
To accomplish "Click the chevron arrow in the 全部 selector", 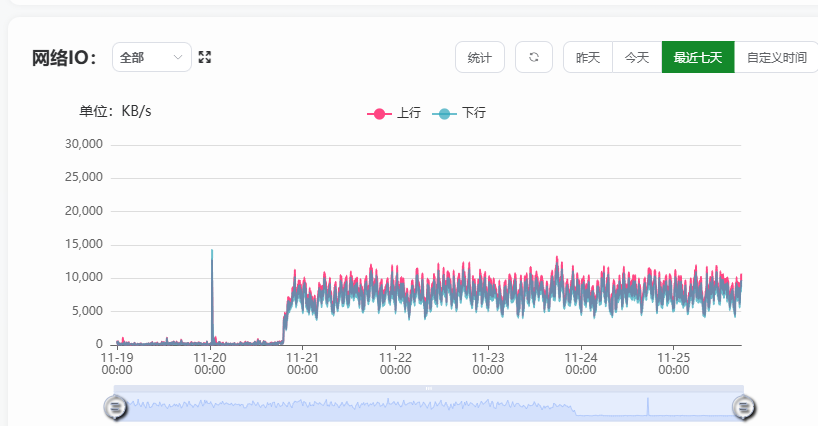I will coord(179,58).
